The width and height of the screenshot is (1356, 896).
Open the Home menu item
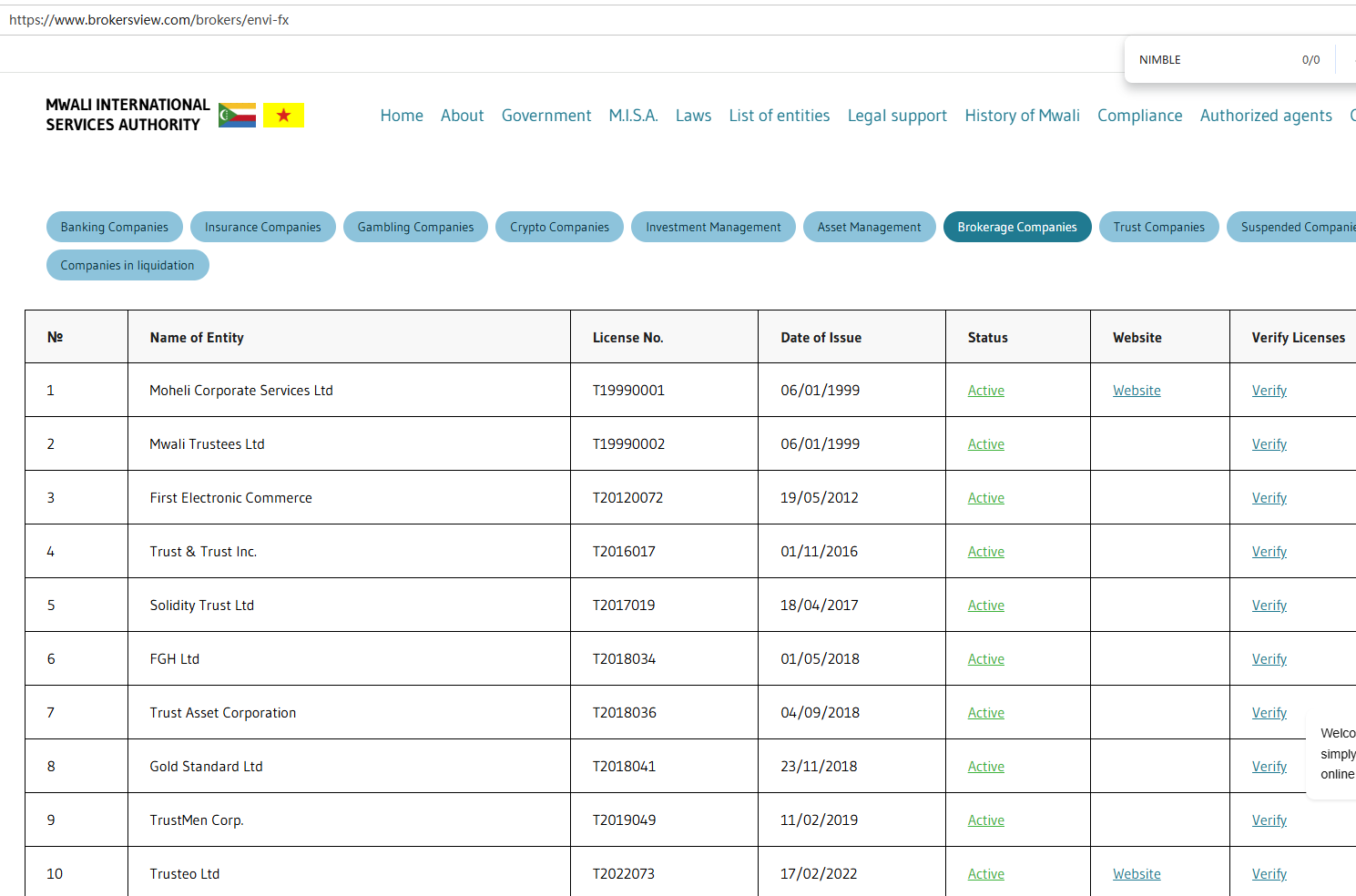(402, 116)
